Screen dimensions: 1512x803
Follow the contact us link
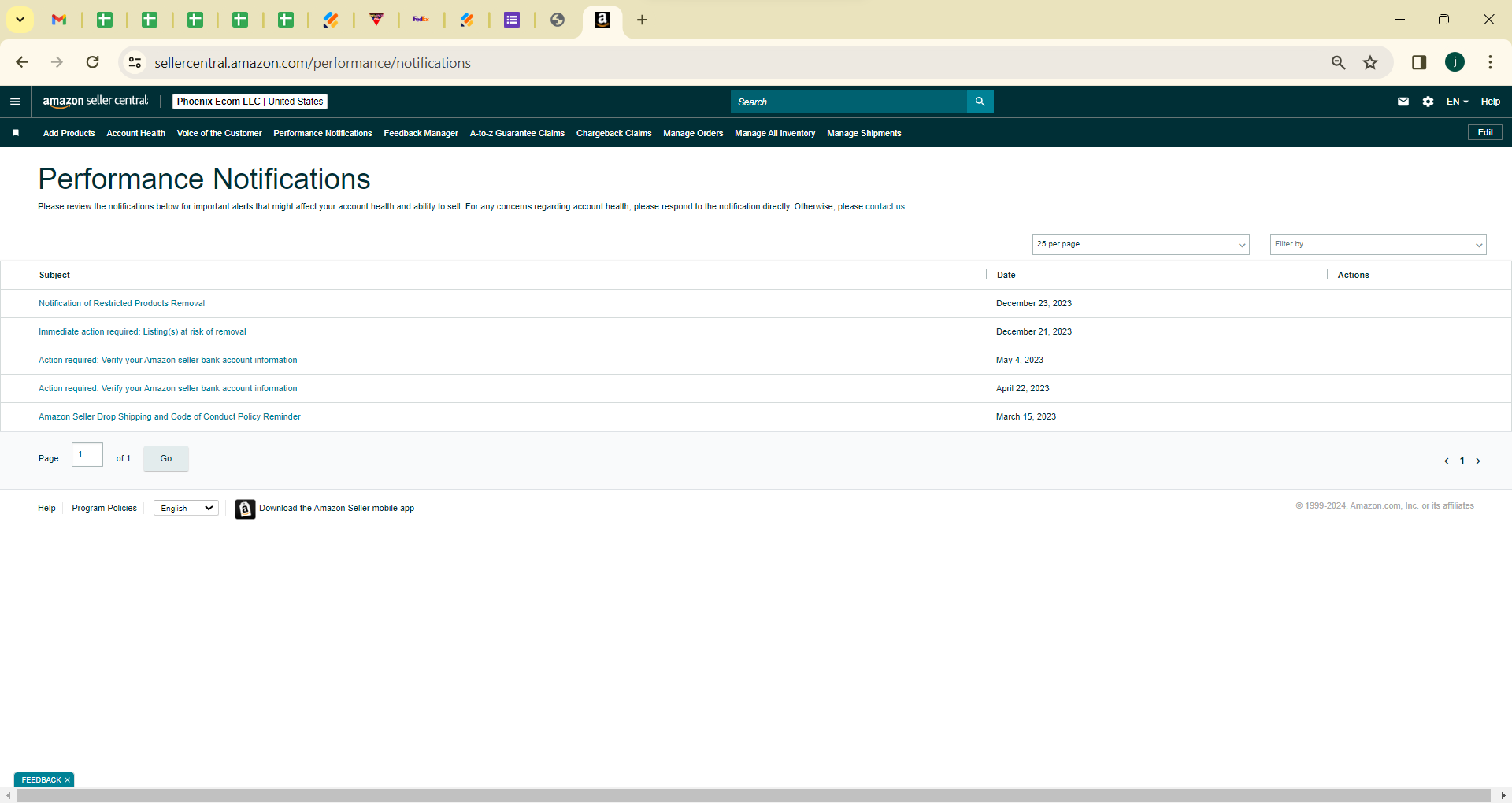[884, 207]
